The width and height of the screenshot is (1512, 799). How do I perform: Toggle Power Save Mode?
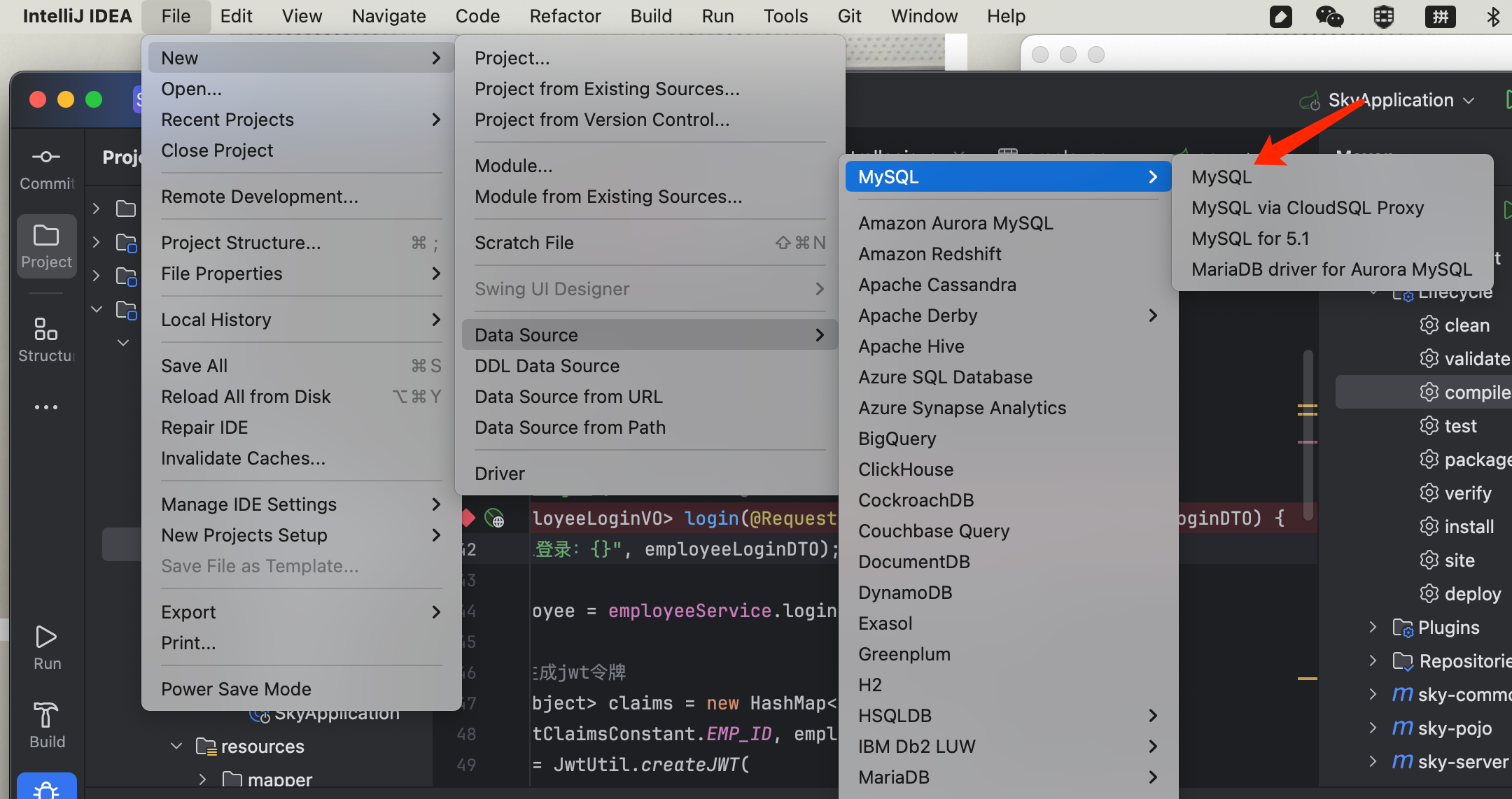[x=236, y=689]
